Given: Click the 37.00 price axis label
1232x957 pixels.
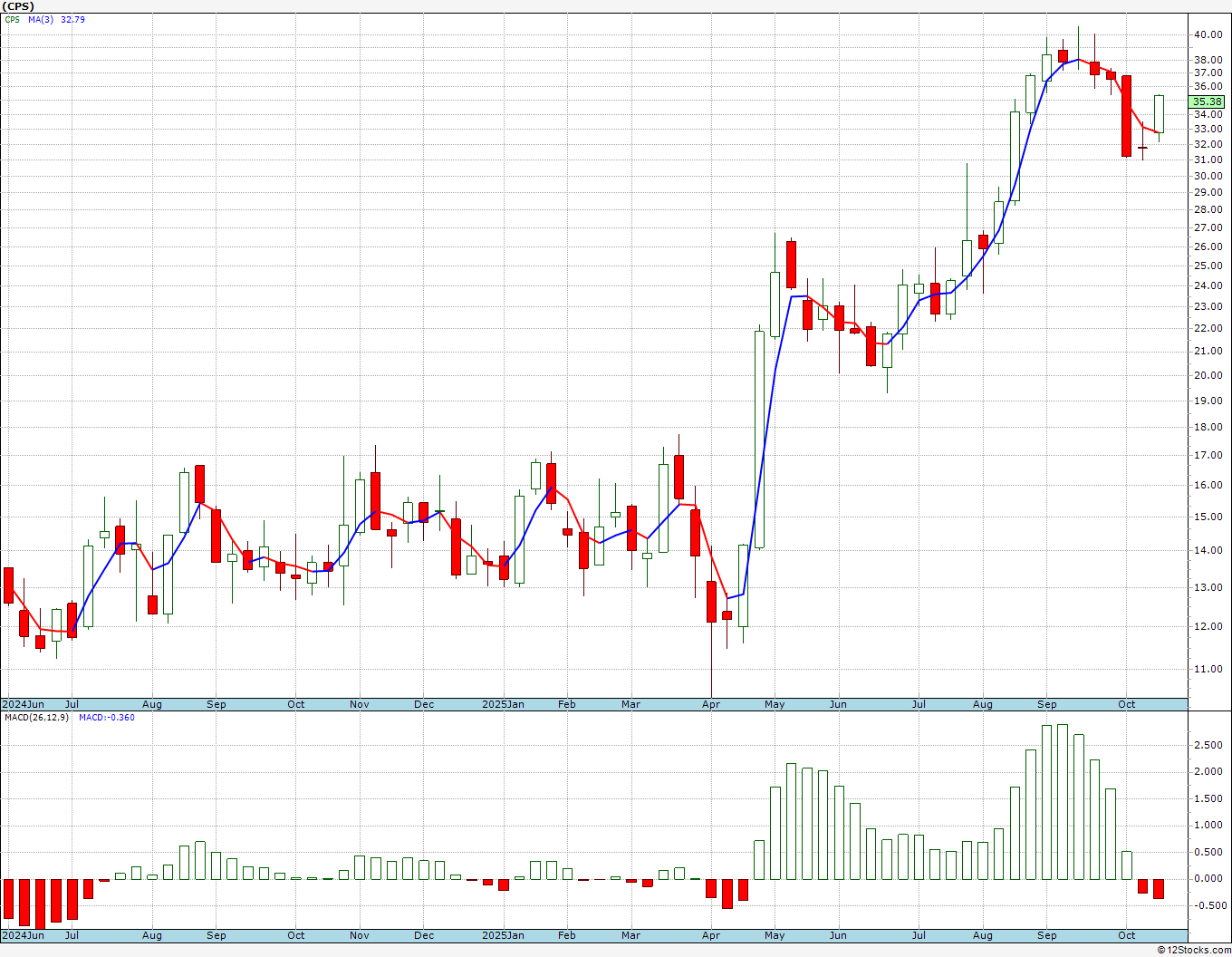Looking at the screenshot, I should (x=1208, y=72).
